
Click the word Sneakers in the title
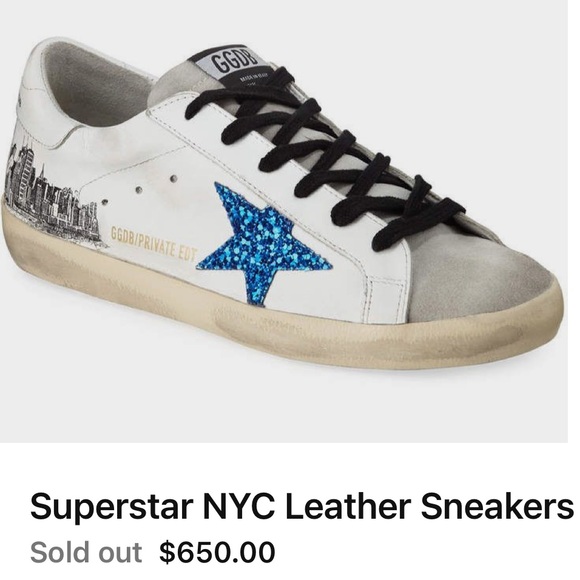498,505
